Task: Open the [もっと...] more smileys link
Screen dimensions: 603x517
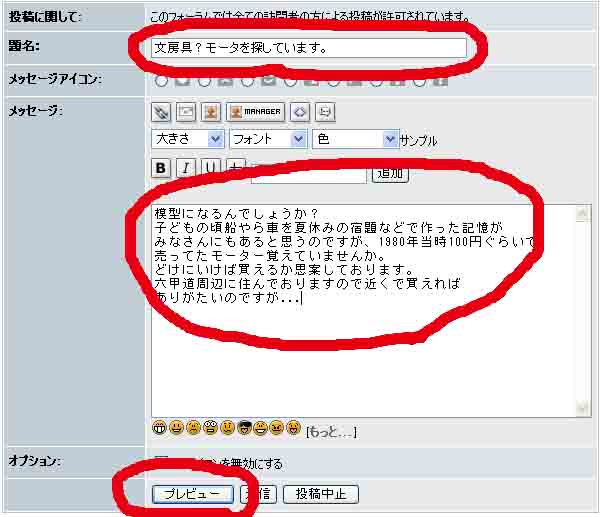Action: [x=331, y=432]
